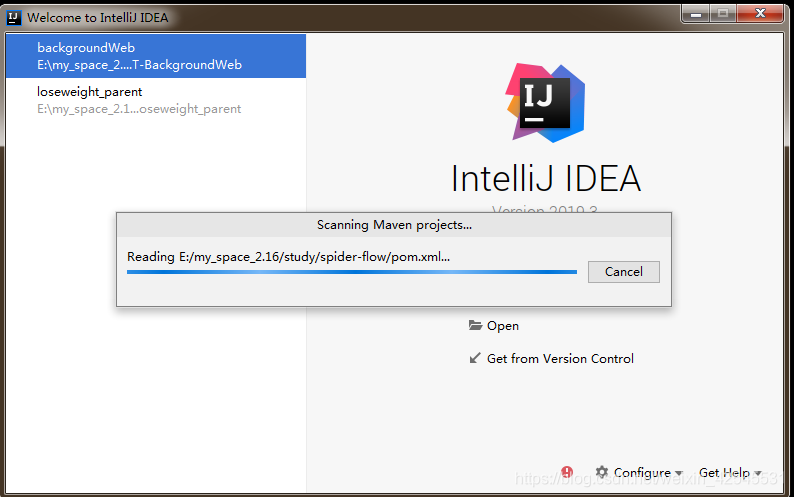Viewport: 794px width, 497px height.
Task: Expand the Get Help dropdown
Action: 730,473
